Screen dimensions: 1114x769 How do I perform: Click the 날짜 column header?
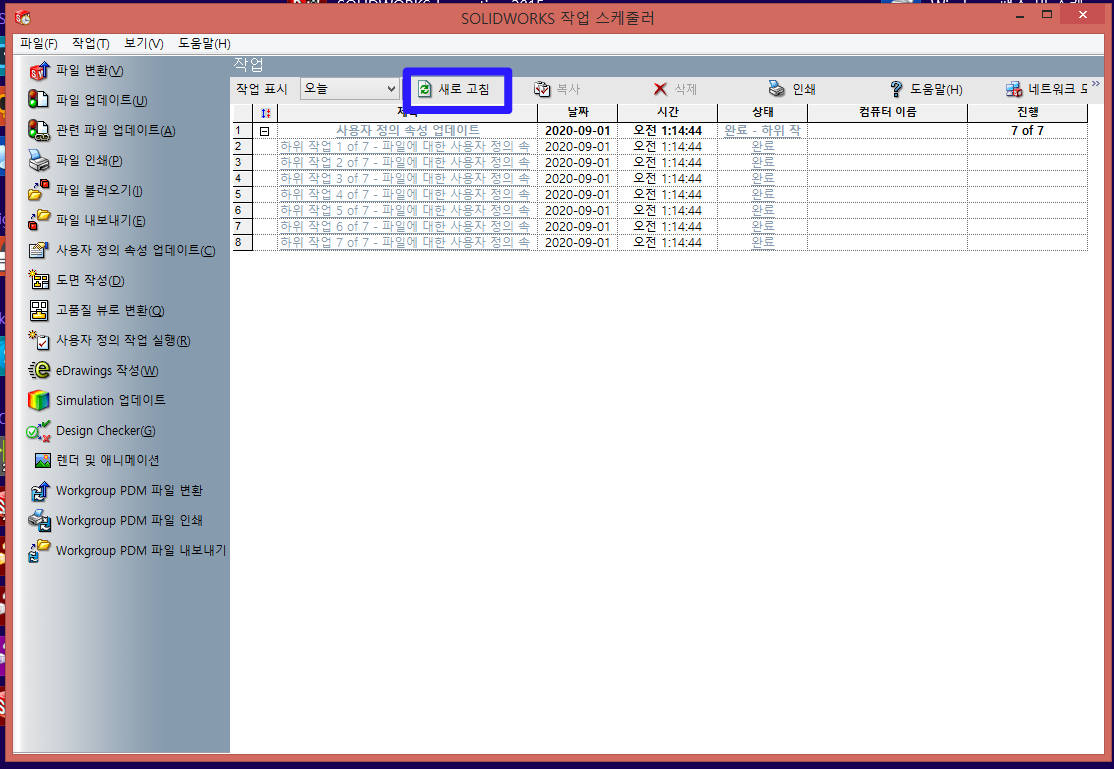(x=578, y=112)
